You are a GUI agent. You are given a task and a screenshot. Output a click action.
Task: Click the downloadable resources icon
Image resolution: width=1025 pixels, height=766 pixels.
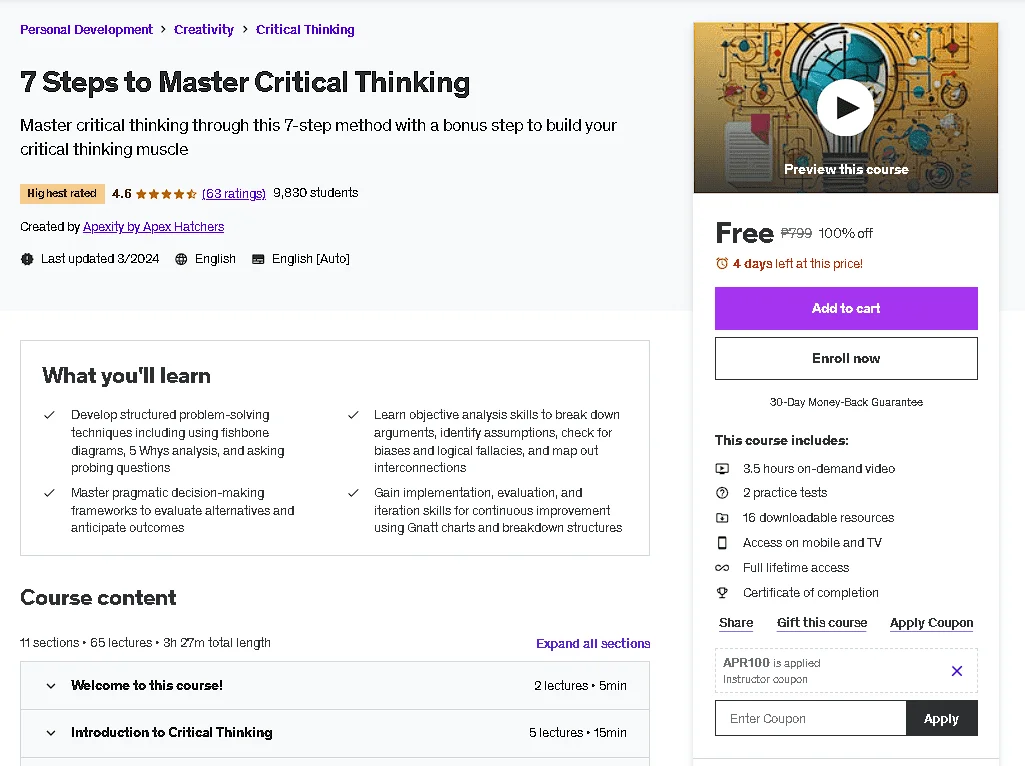coord(722,518)
